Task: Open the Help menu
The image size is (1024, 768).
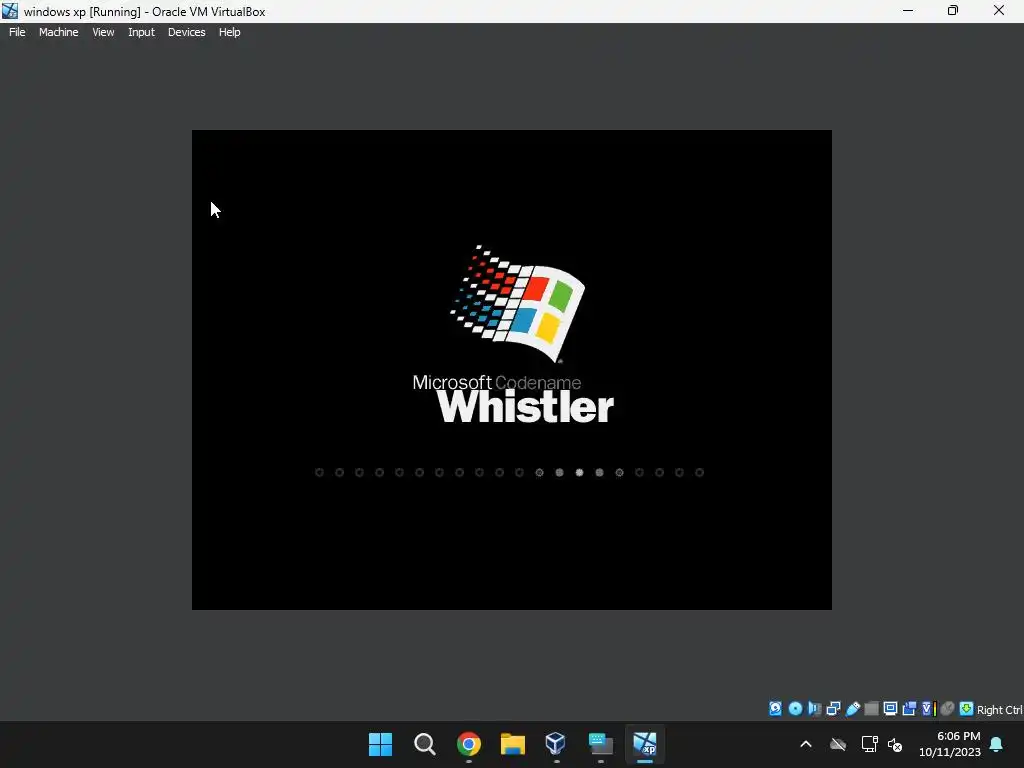Action: pyautogui.click(x=229, y=32)
